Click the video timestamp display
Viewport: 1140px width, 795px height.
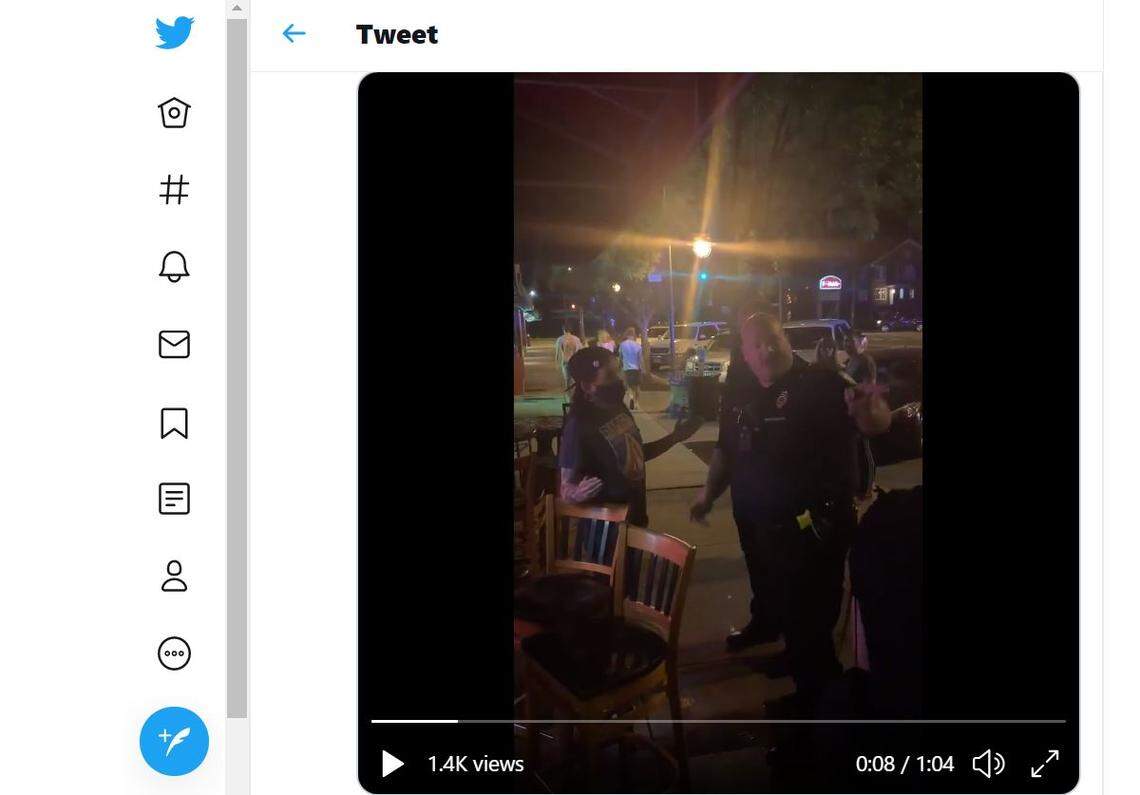[x=903, y=762]
